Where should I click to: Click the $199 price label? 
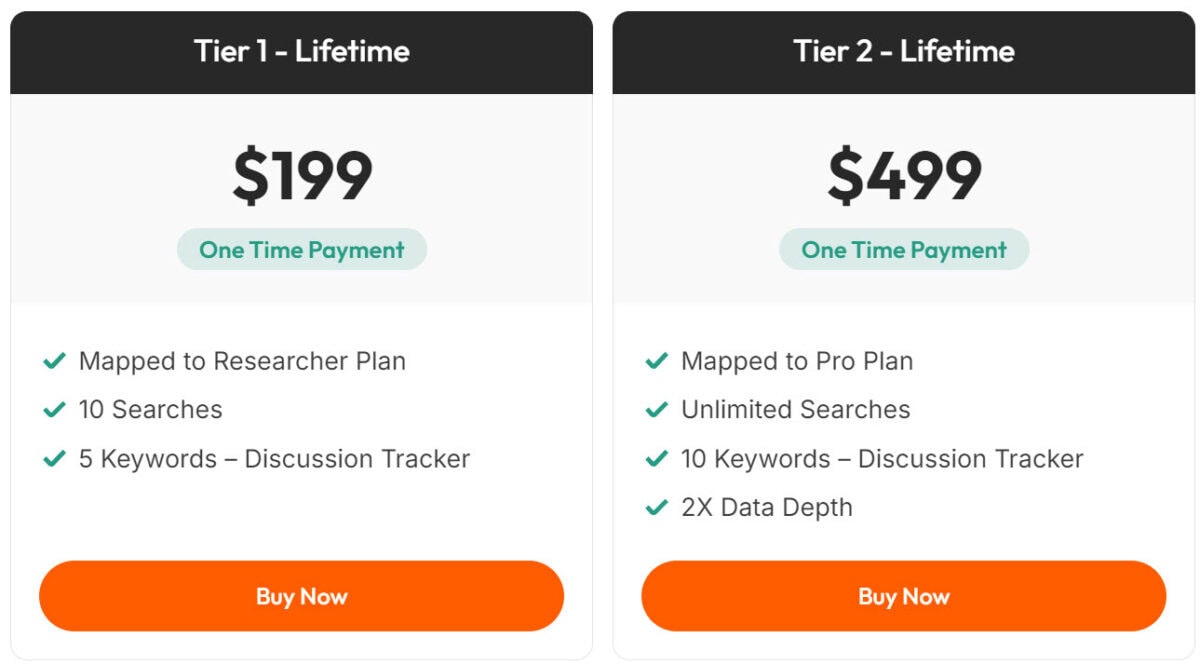[x=301, y=173]
